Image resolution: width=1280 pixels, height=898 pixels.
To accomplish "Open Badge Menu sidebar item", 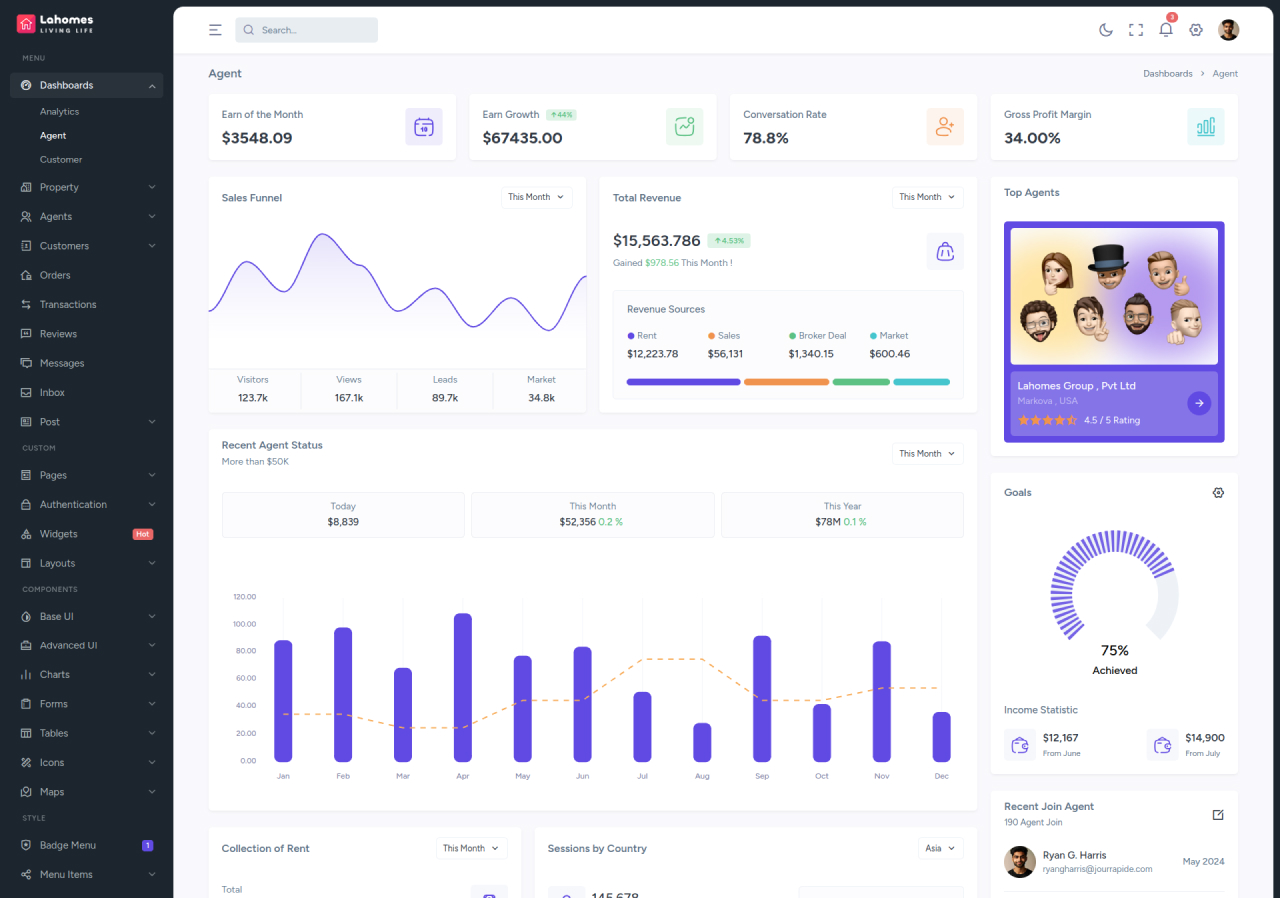I will pos(86,845).
